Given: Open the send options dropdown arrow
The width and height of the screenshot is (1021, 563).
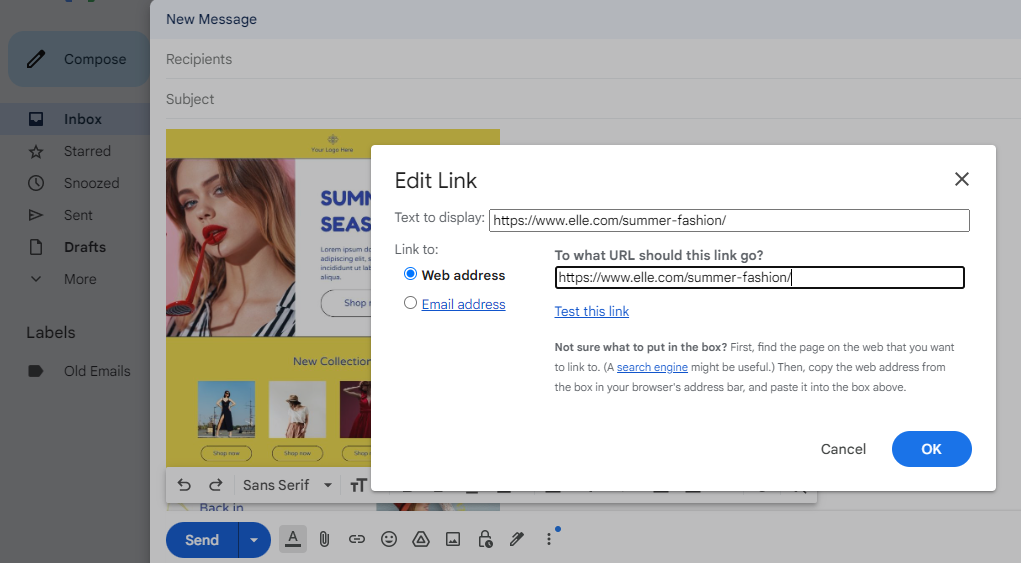Looking at the screenshot, I should pyautogui.click(x=255, y=540).
